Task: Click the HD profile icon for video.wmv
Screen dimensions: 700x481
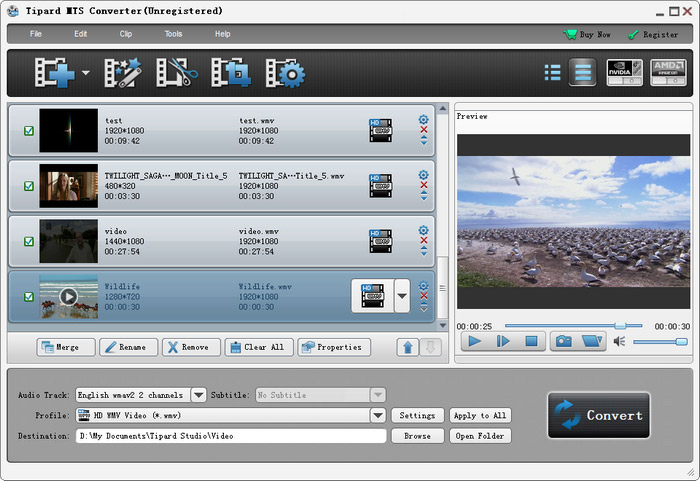Action: point(380,241)
